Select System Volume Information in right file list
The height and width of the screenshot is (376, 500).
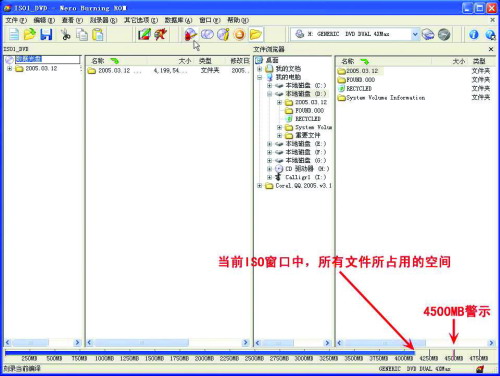pos(385,98)
